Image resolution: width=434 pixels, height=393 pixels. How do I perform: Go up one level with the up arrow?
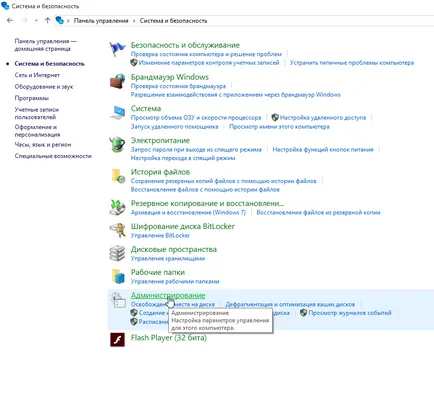[47, 20]
